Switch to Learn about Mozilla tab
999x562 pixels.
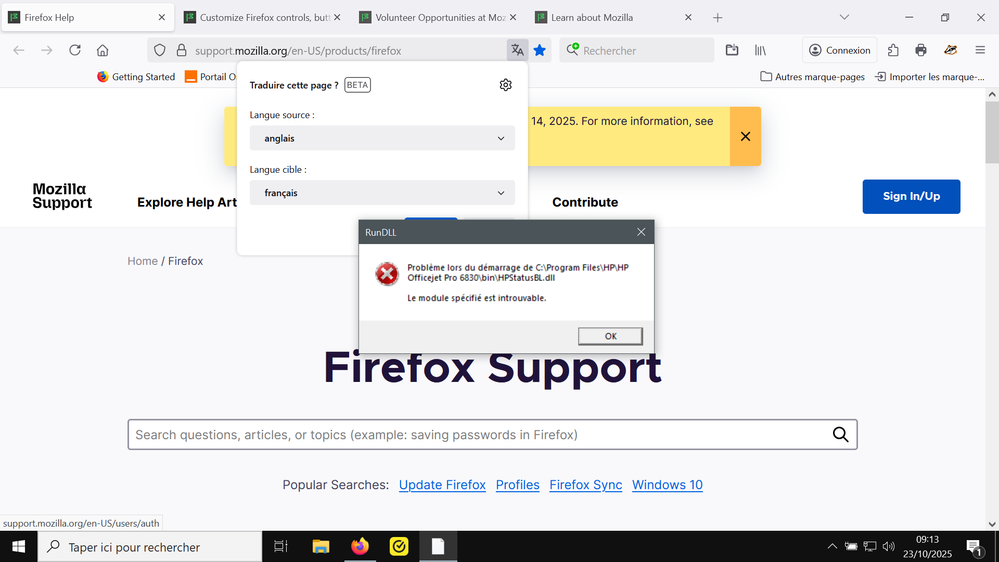612,18
